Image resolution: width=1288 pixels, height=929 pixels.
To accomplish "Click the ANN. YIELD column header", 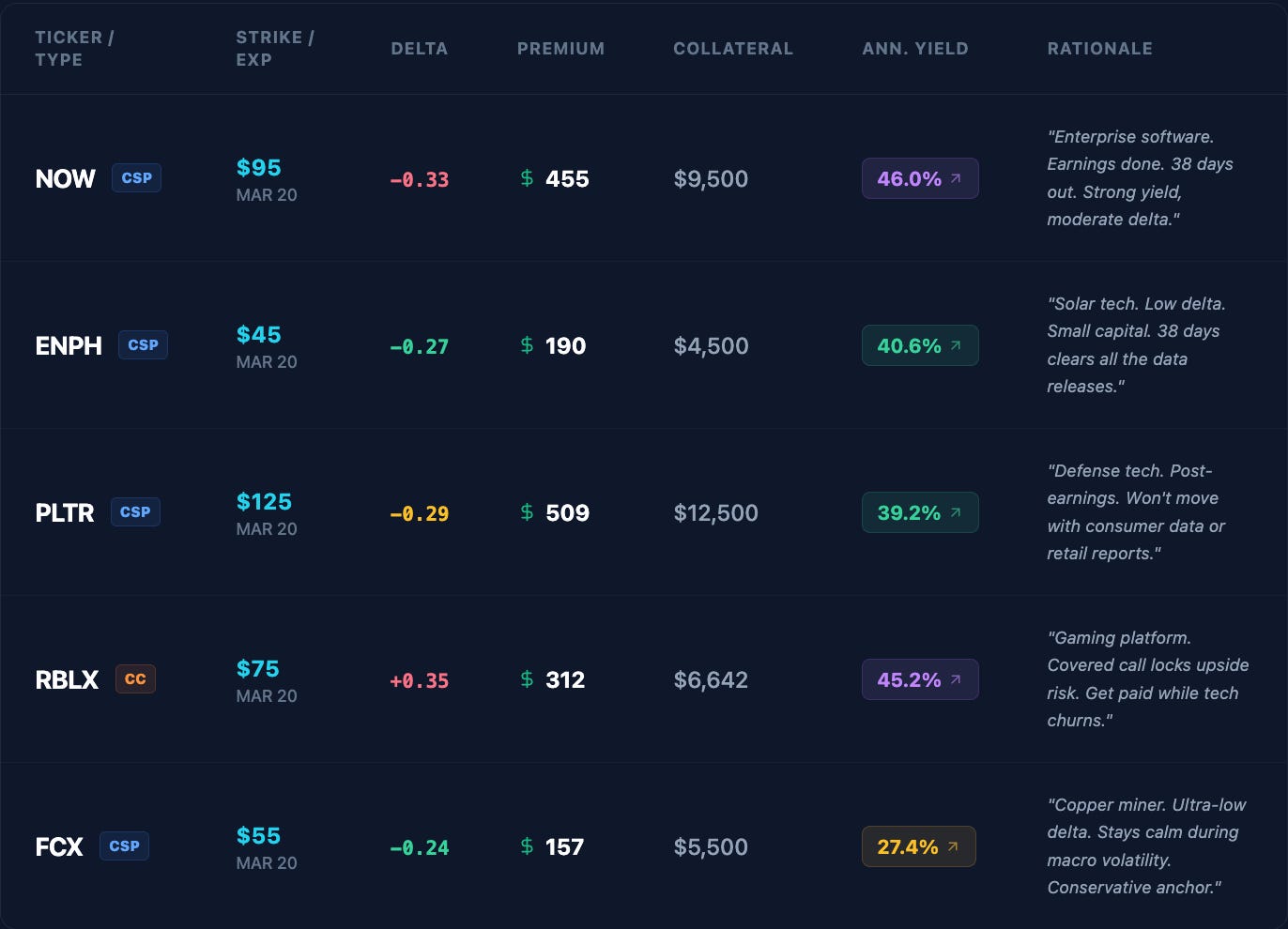I will click(x=915, y=49).
